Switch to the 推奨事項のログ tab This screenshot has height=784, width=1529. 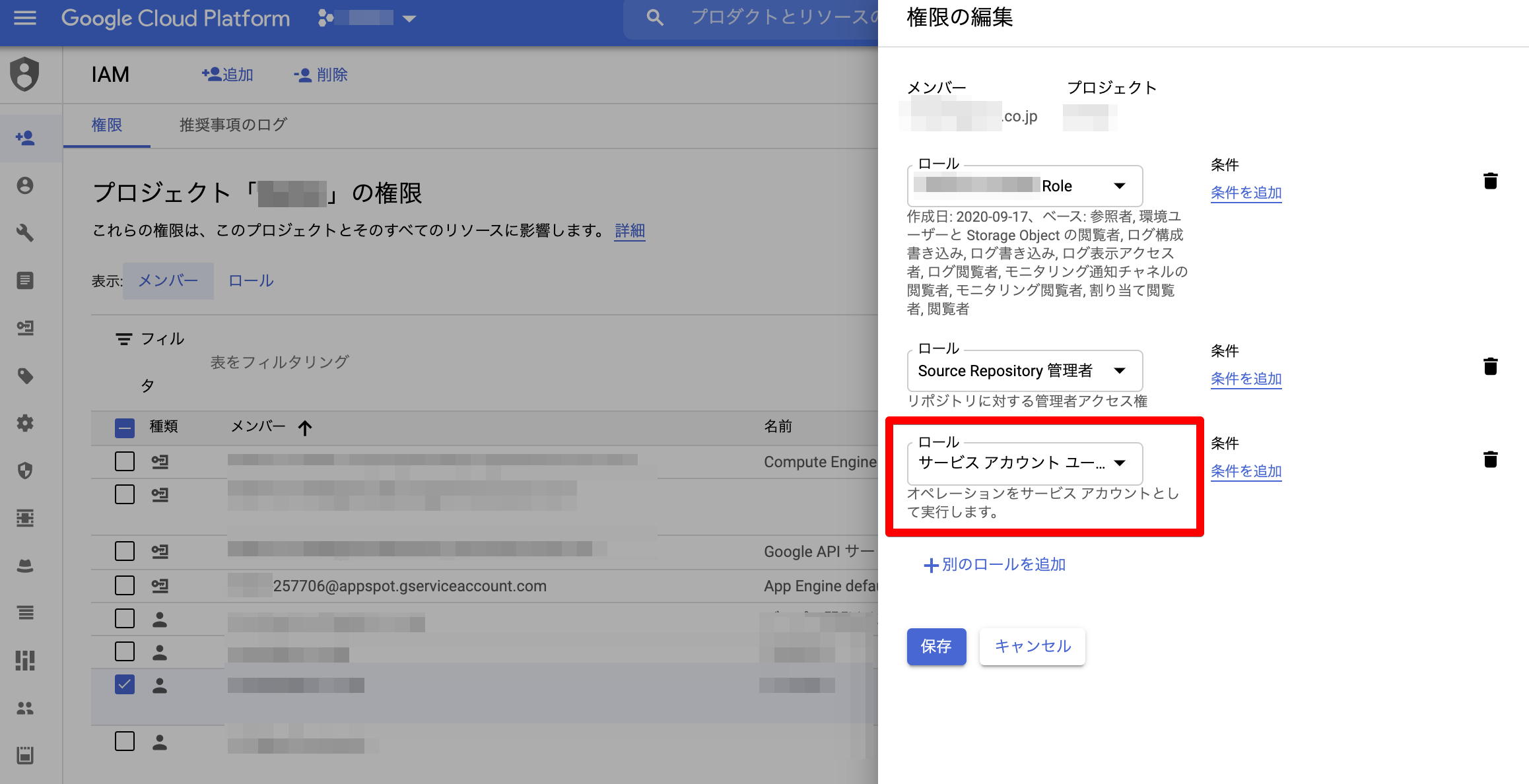coord(233,125)
